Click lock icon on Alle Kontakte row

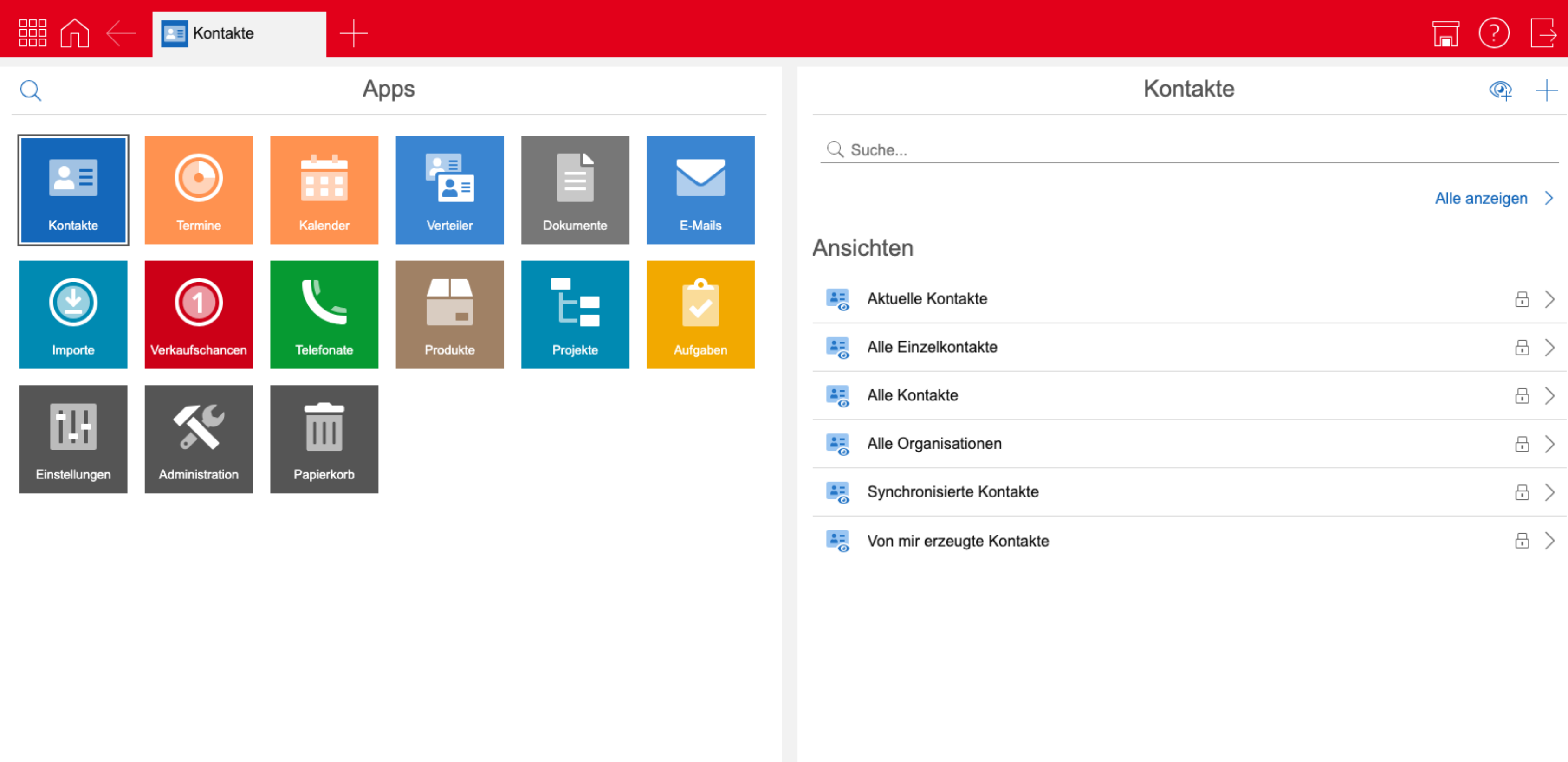(1522, 395)
